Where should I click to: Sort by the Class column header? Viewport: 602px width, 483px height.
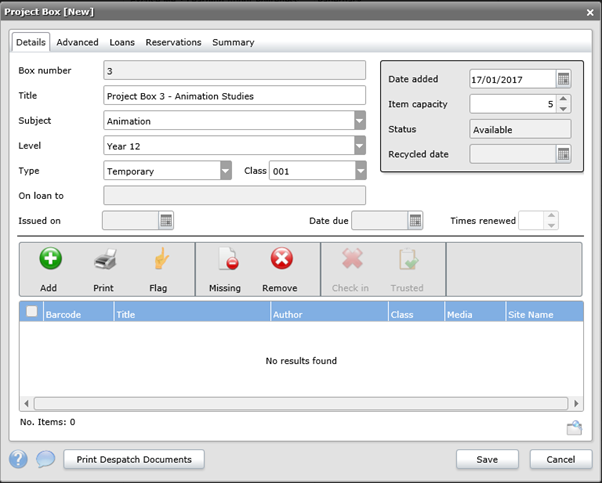coord(417,311)
